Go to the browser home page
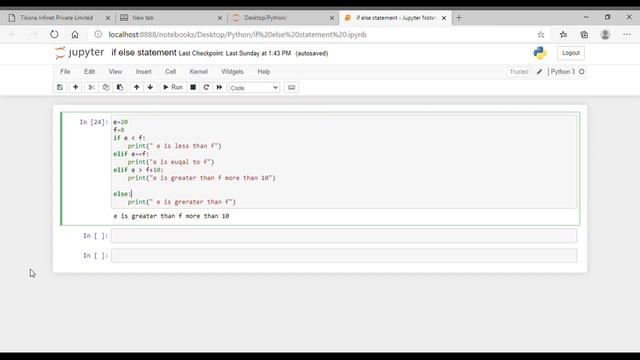 tap(75, 35)
